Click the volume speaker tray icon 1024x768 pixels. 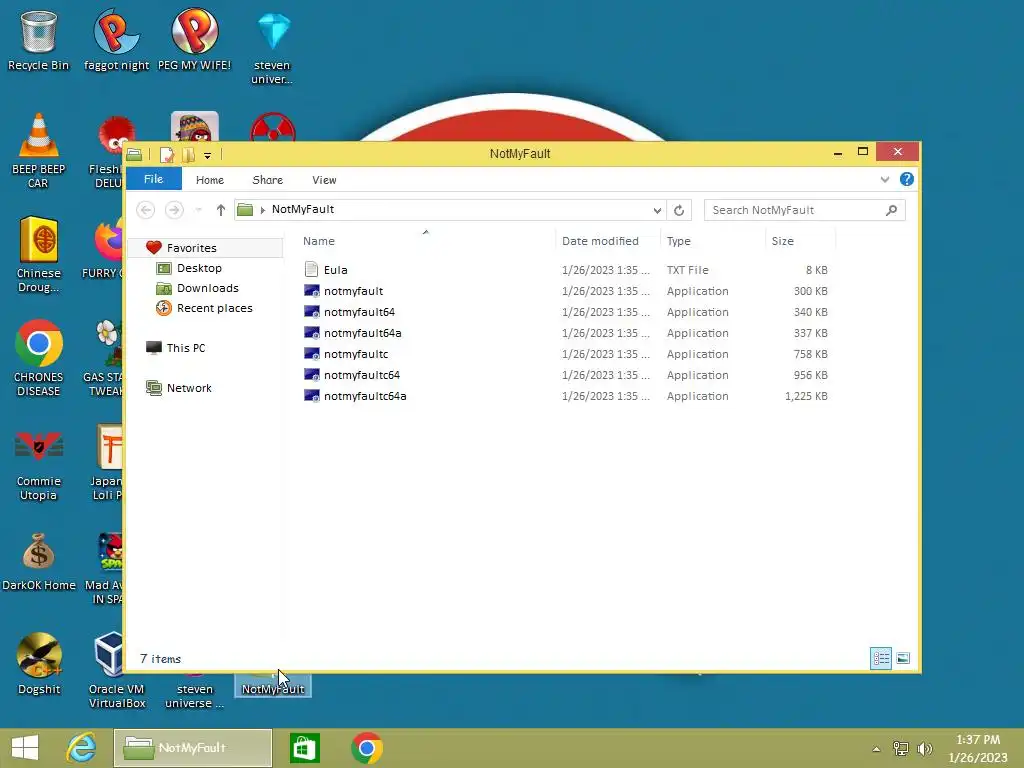925,748
